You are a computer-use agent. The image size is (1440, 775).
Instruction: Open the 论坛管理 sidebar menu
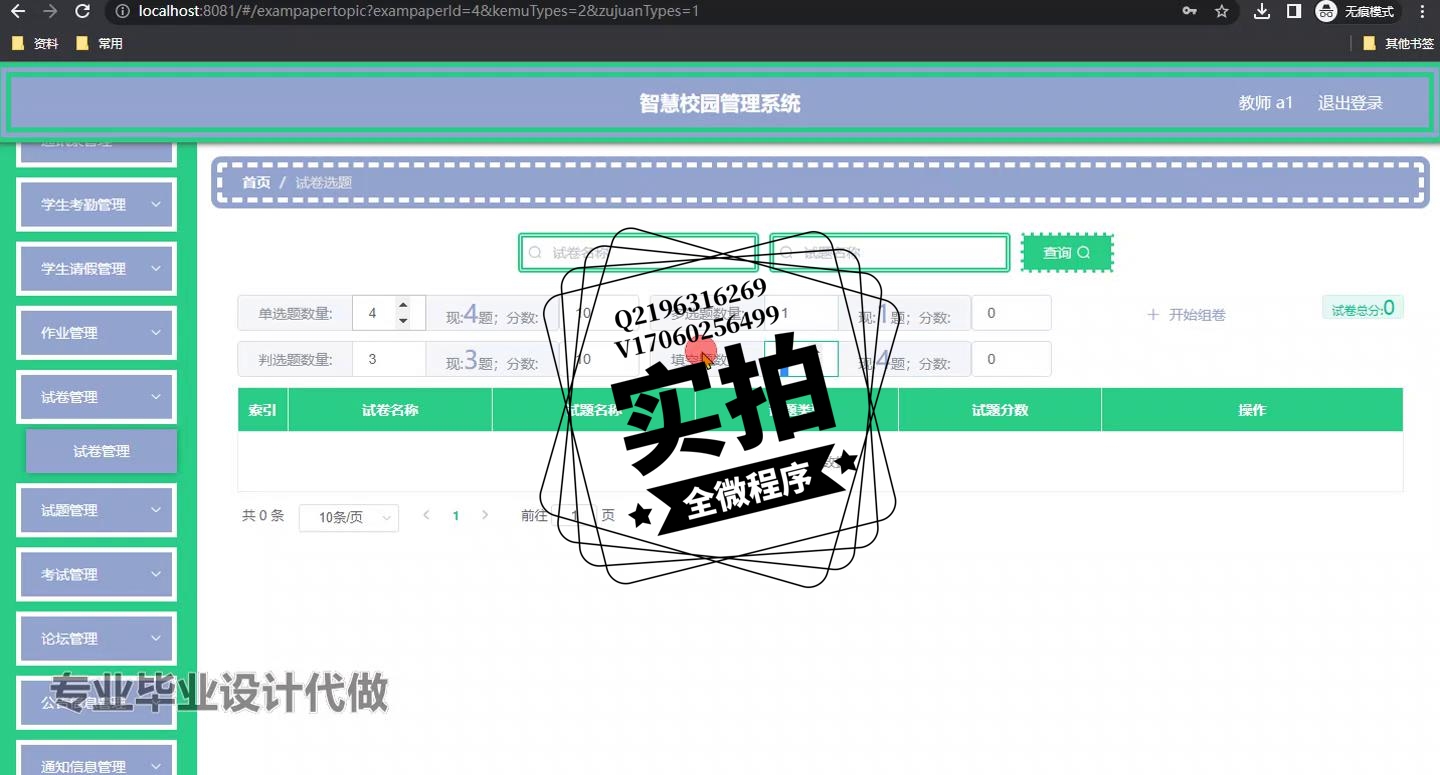pos(97,639)
